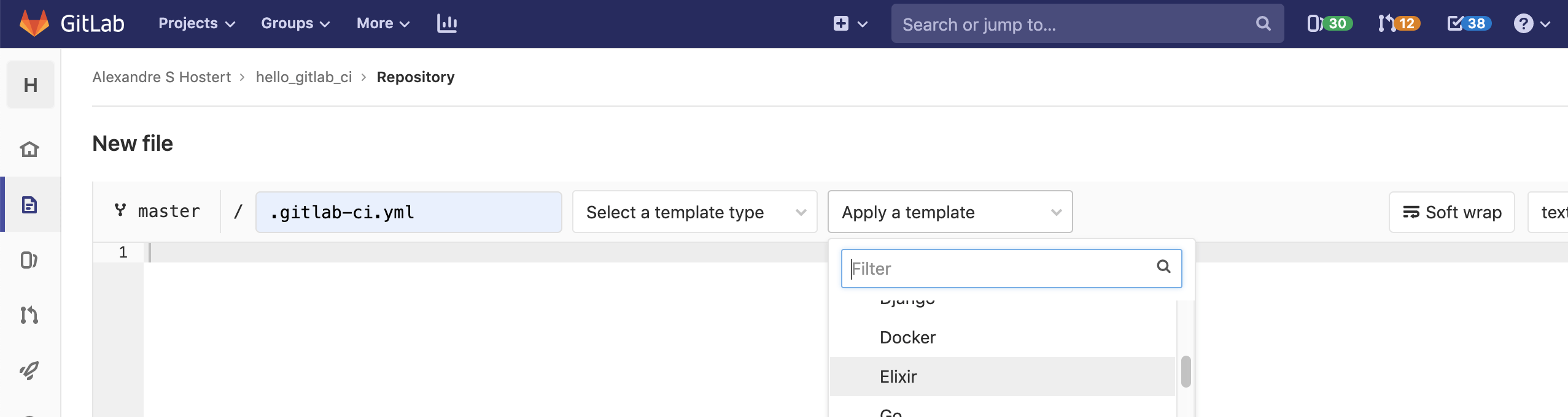Open the to-do list showing 38
The height and width of the screenshot is (417, 1568).
(x=1469, y=23)
